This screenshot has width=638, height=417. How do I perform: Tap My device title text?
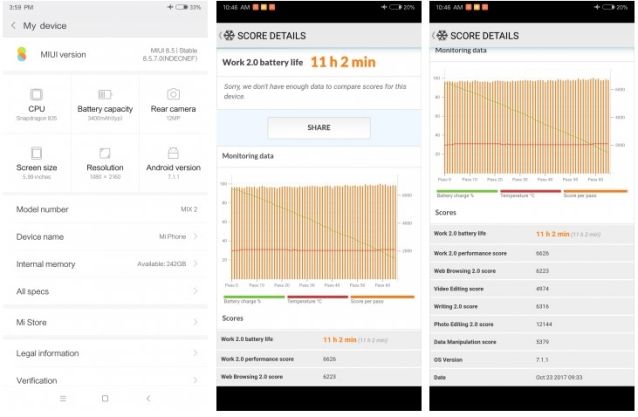tap(45, 26)
